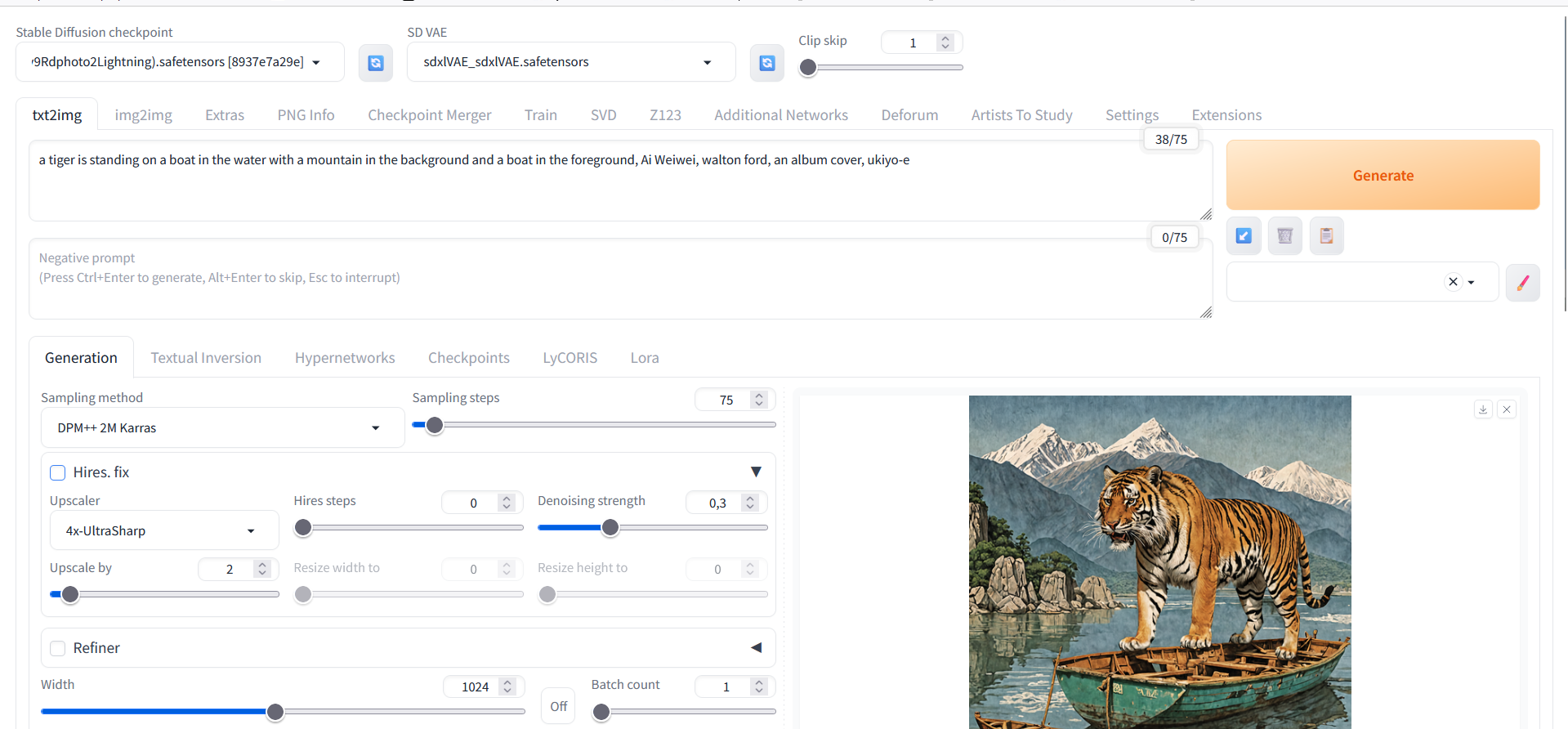Viewport: 1568px width, 729px height.
Task: Open the Extras tab
Action: tap(225, 115)
